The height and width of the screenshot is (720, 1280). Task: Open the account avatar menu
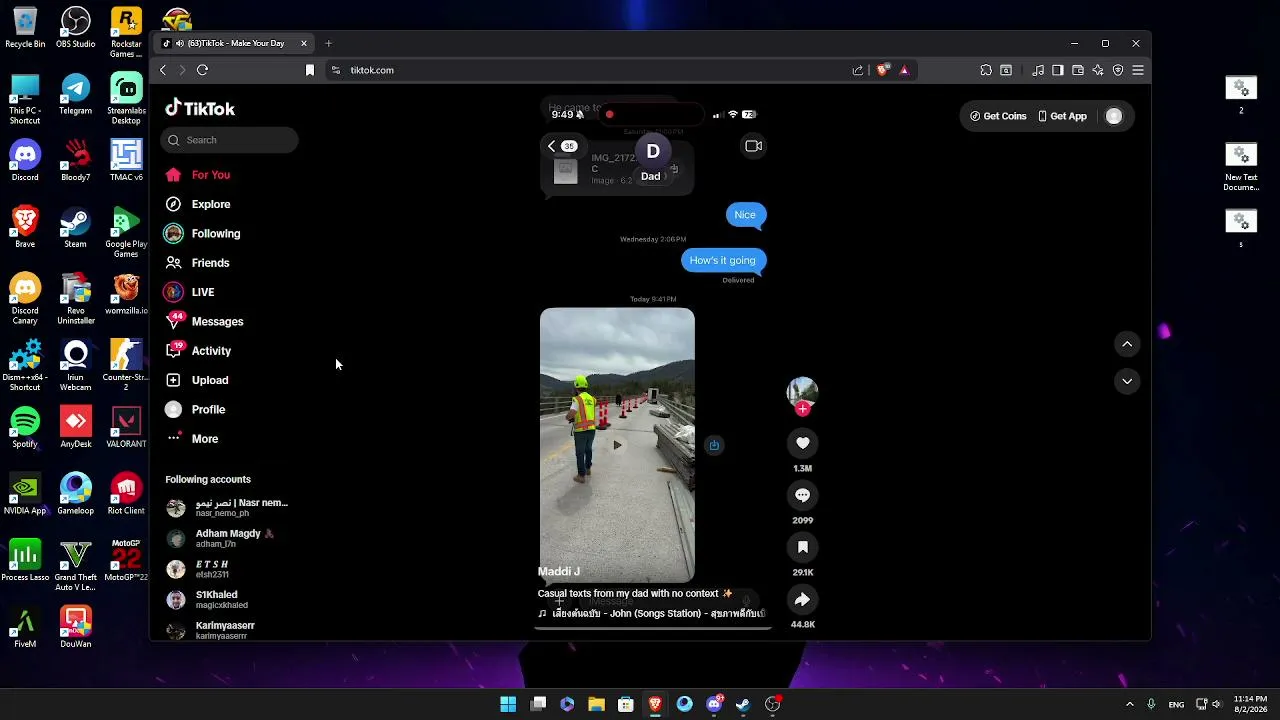[1114, 116]
